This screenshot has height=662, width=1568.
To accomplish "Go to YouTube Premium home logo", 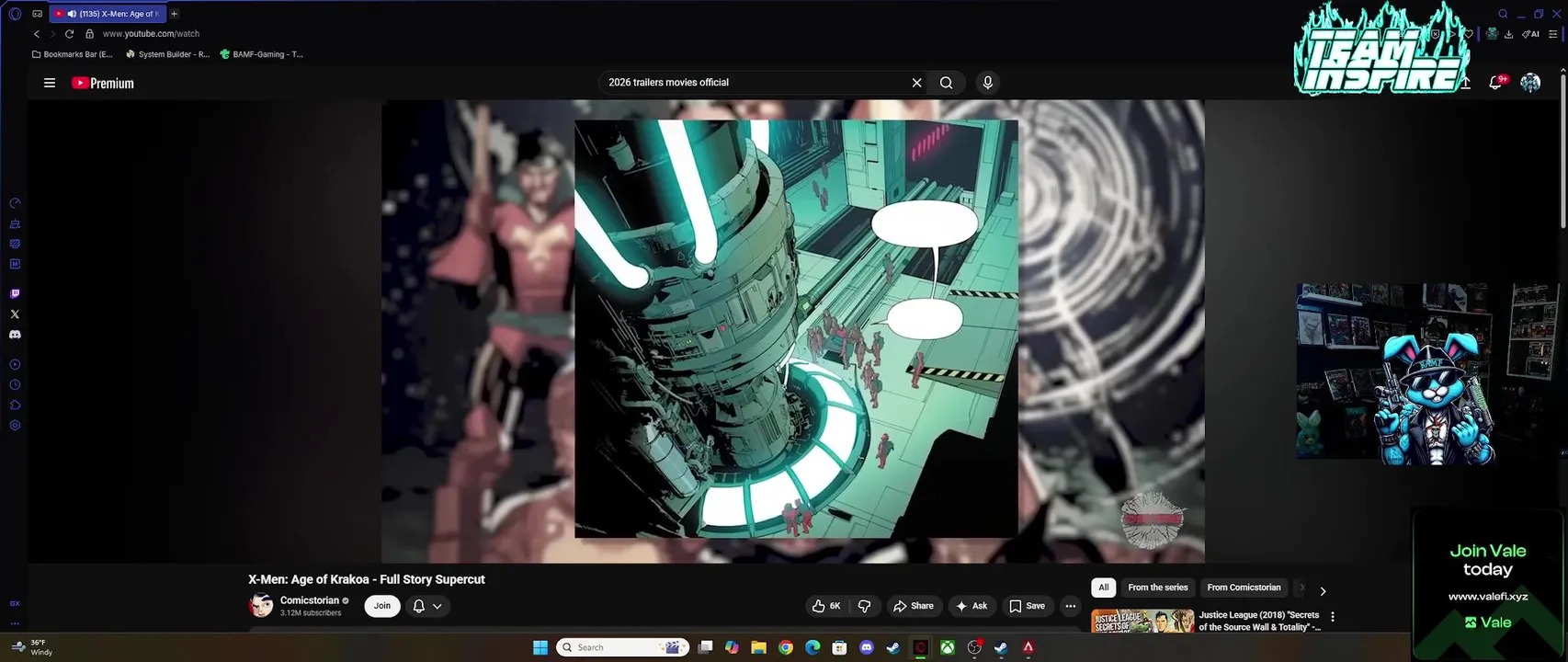I will 103,83.
